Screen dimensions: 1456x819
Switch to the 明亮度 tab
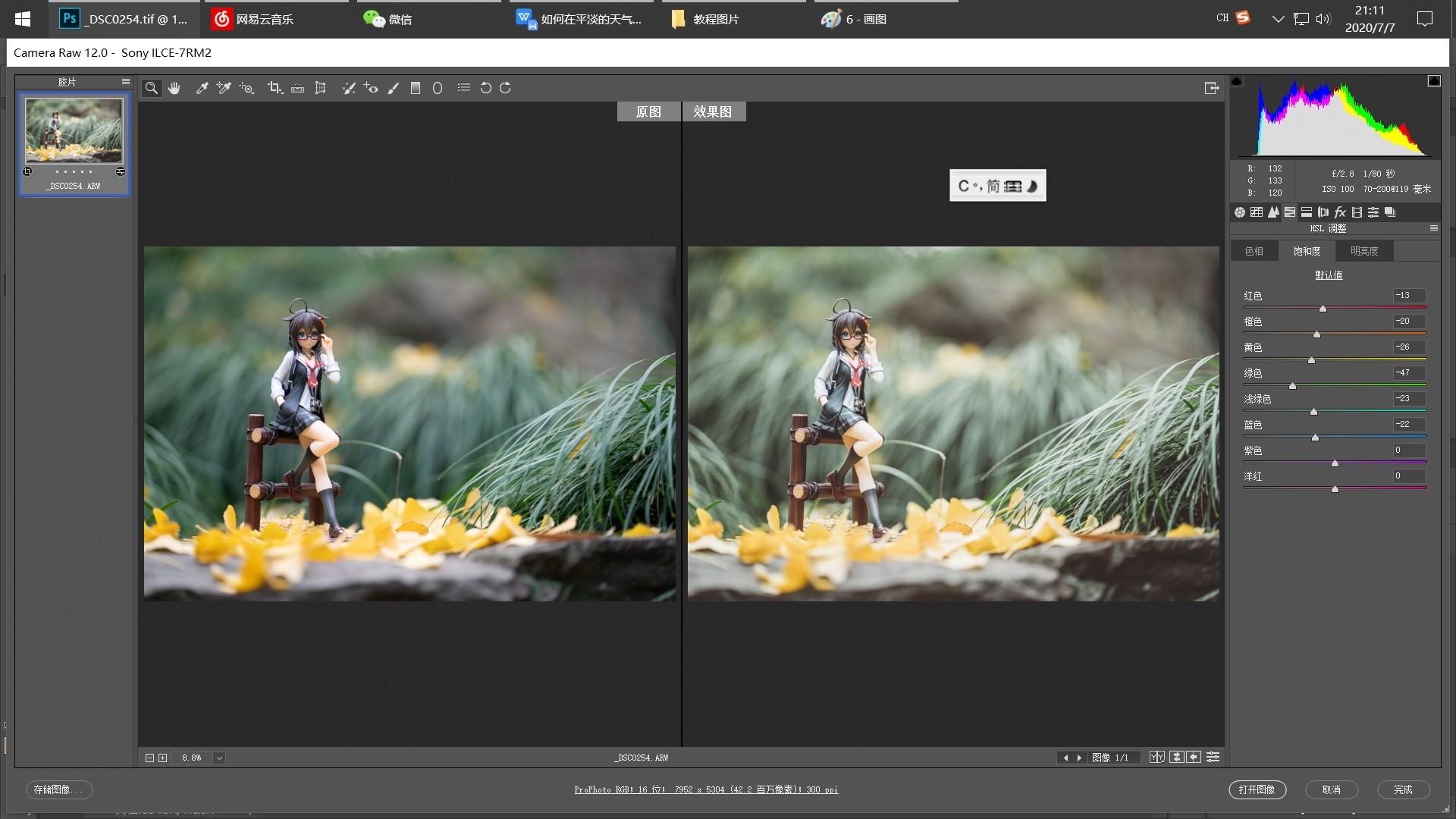click(x=1364, y=251)
